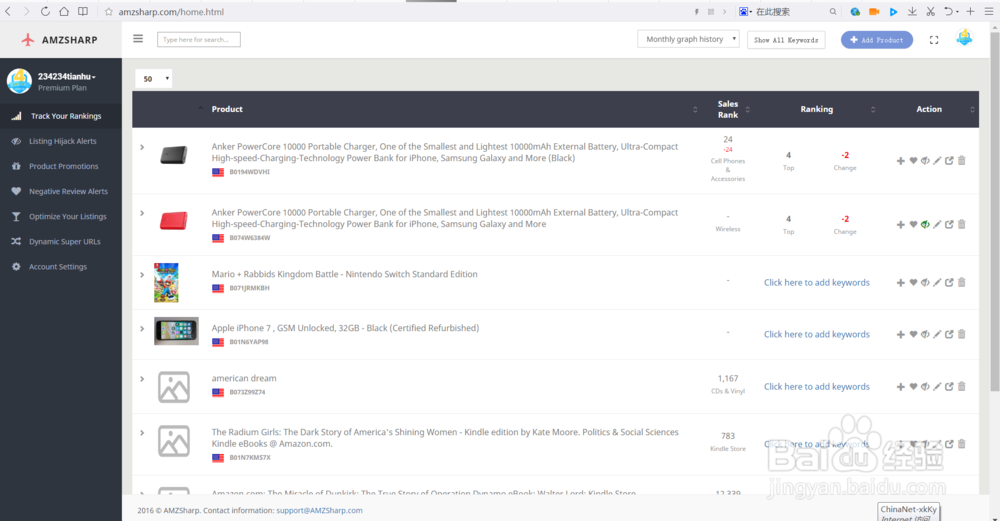Click heart icon in Apple iPhone 7 row
The height and width of the screenshot is (521, 1000).
pos(913,334)
